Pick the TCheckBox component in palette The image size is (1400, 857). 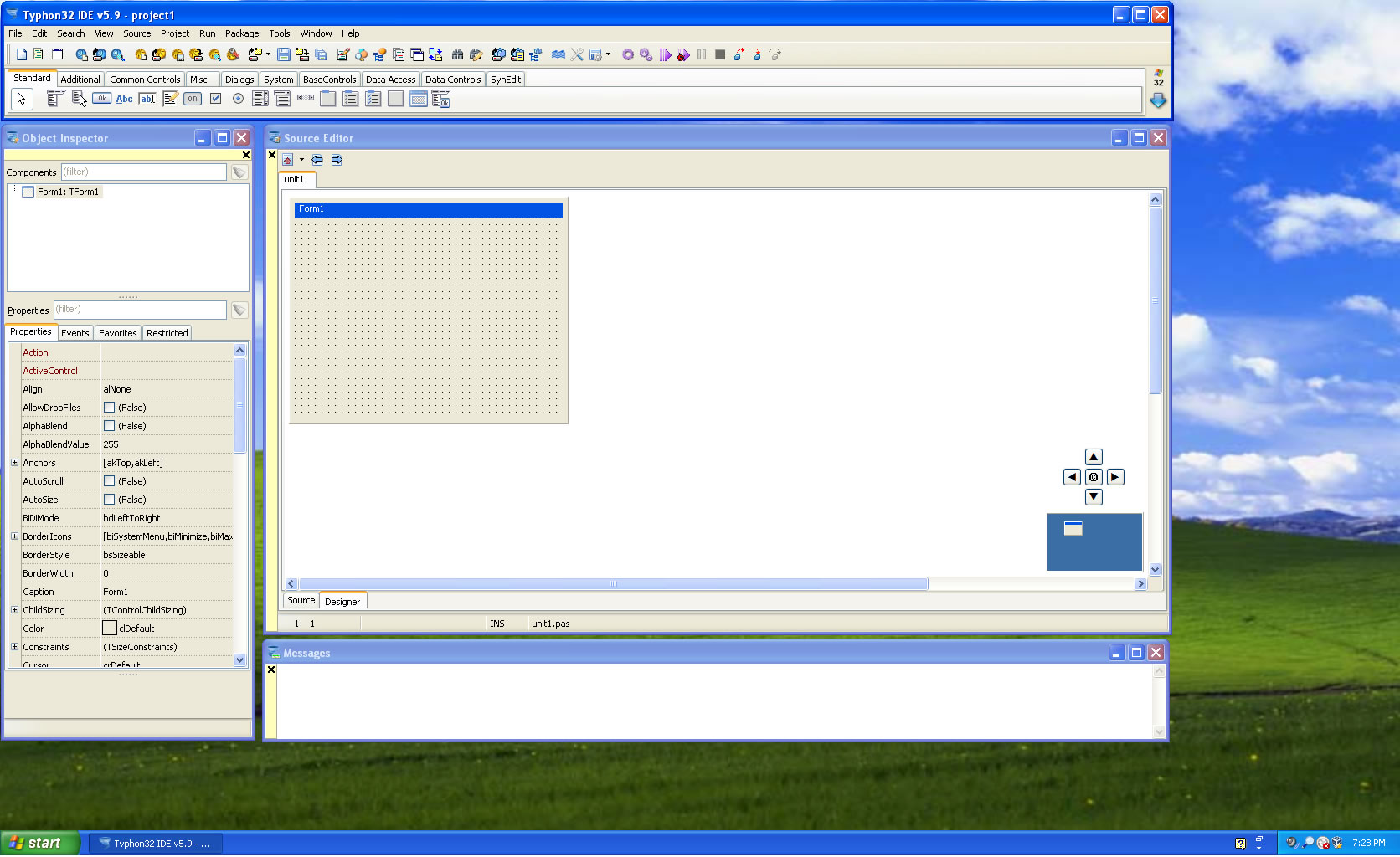pyautogui.click(x=215, y=99)
